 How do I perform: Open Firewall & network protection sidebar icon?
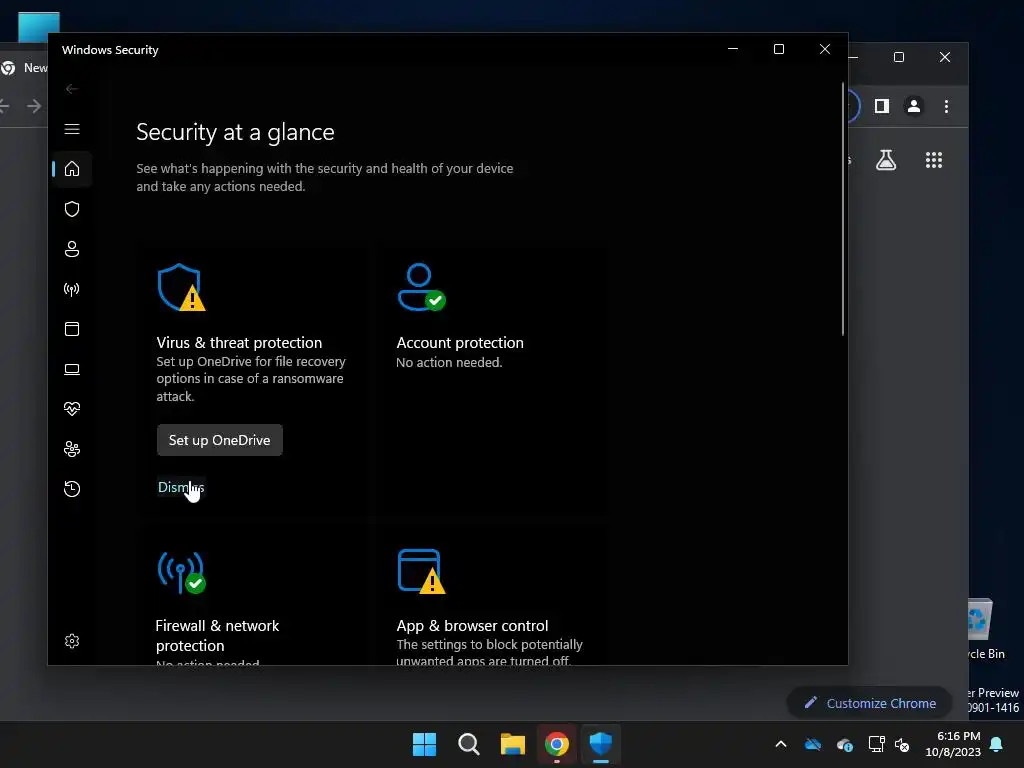click(x=72, y=289)
